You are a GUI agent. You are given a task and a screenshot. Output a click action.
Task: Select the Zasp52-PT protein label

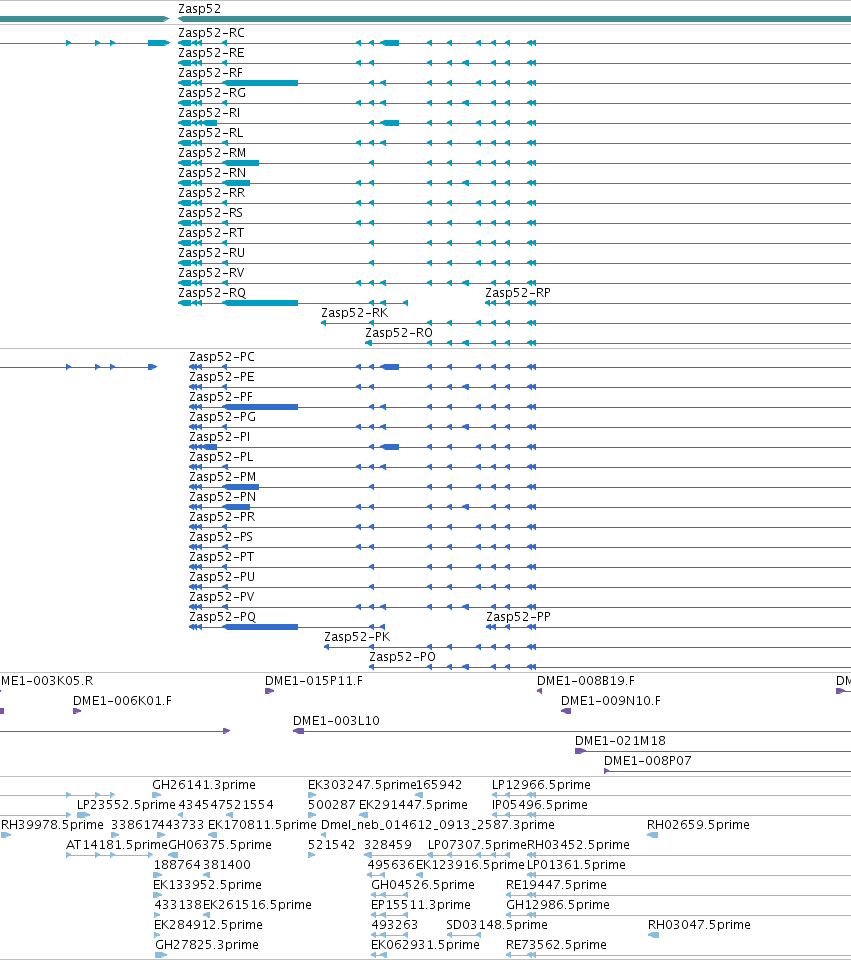pos(222,557)
